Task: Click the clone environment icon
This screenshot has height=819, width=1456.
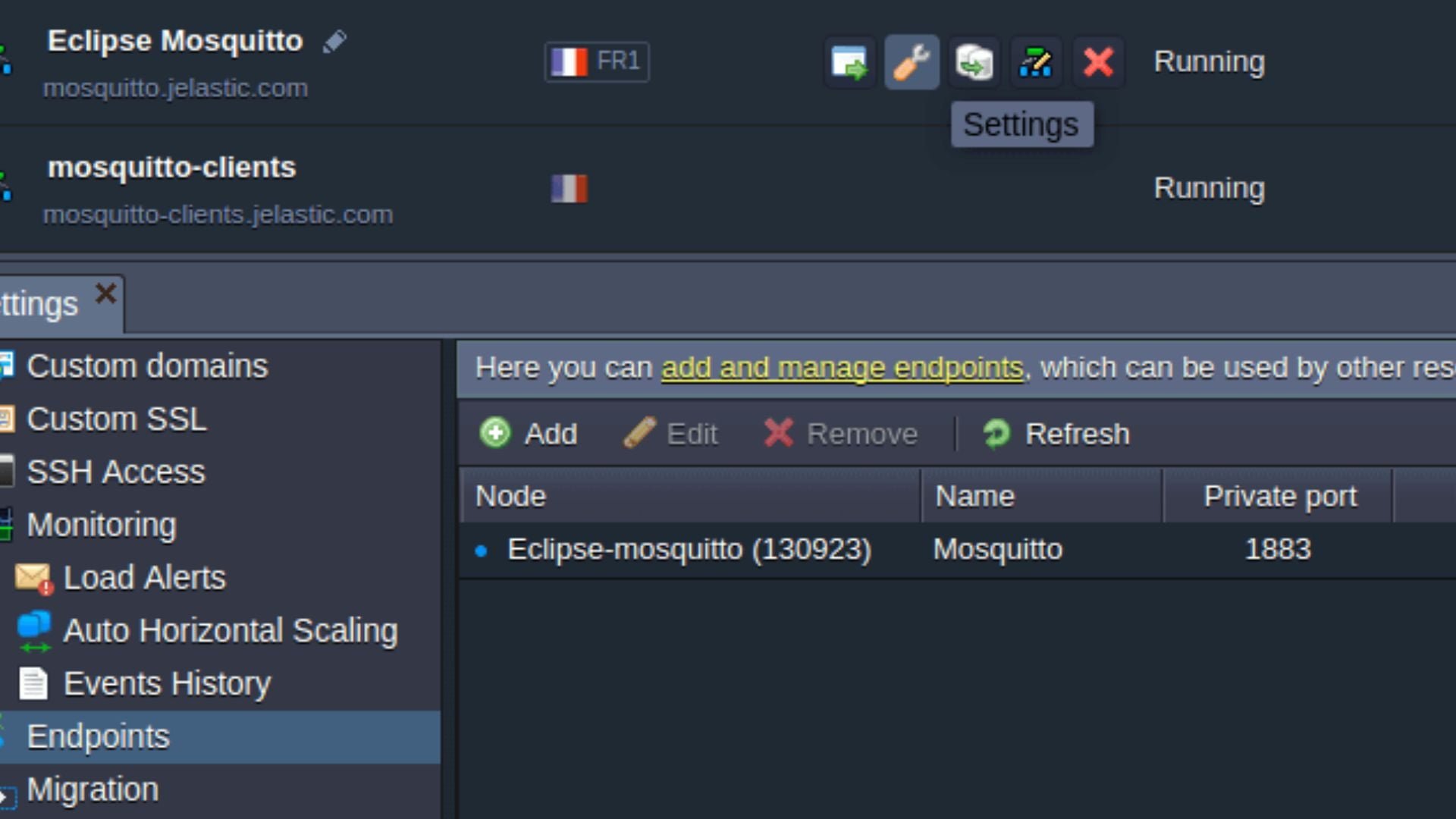Action: pos(974,62)
